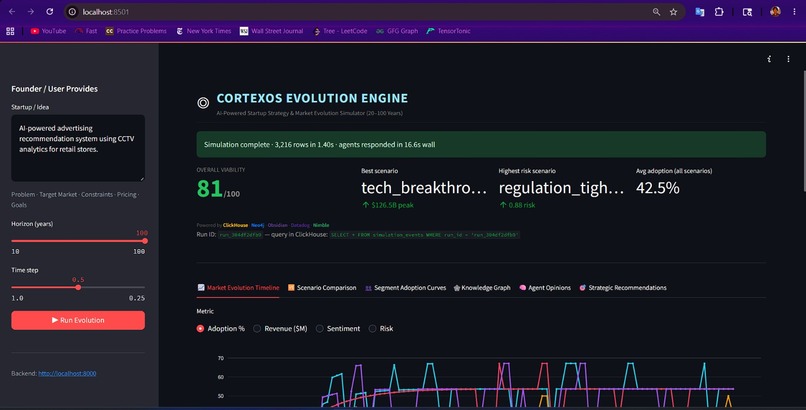Click the Startup / Idea text area
806x410 pixels.
(x=78, y=148)
